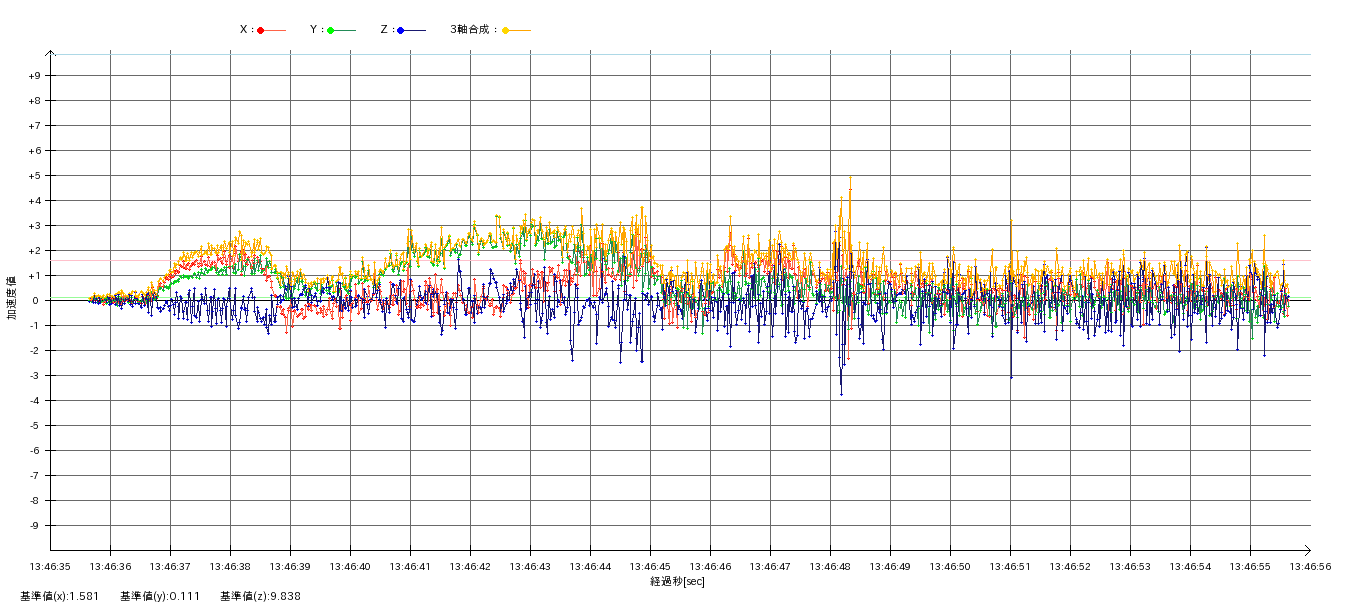Click the -9 value on vertical axis
Image resolution: width=1350 pixels, height=610 pixels.
[34, 526]
